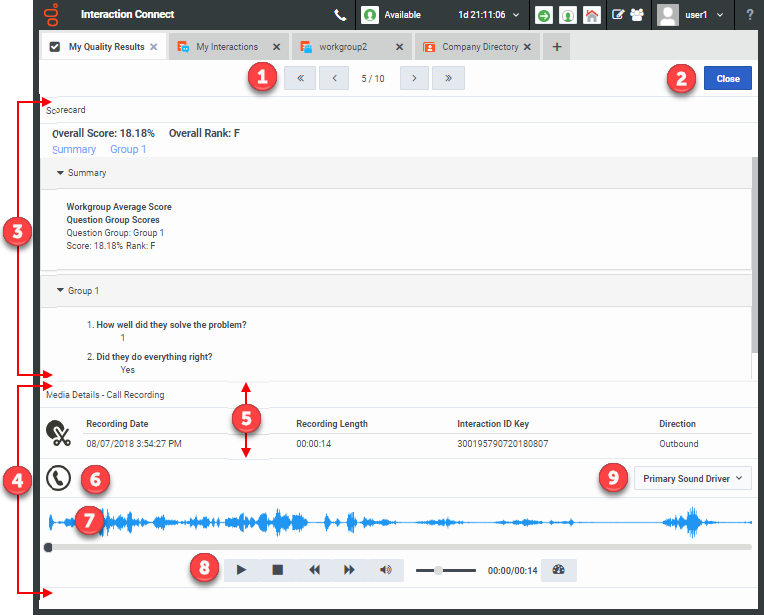Stop the recording playback
The image size is (764, 615).
pyautogui.click(x=278, y=570)
